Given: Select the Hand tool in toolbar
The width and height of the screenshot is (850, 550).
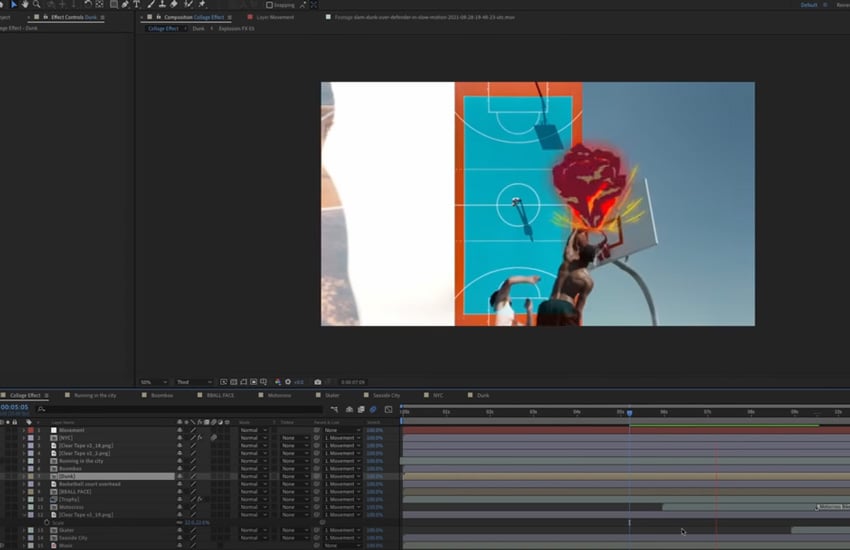Looking at the screenshot, I should [x=25, y=4].
